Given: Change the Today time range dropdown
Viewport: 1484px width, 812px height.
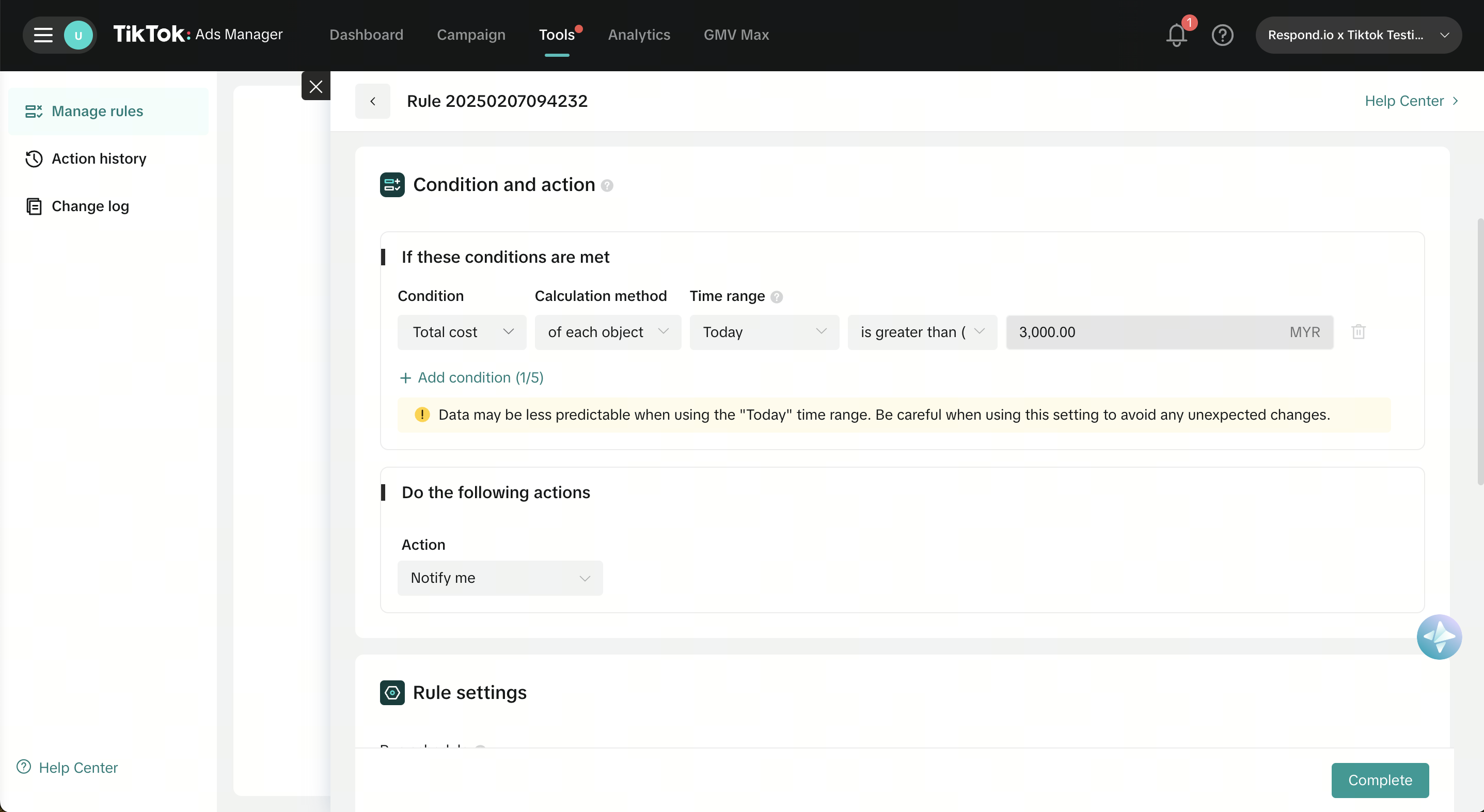Looking at the screenshot, I should click(764, 332).
